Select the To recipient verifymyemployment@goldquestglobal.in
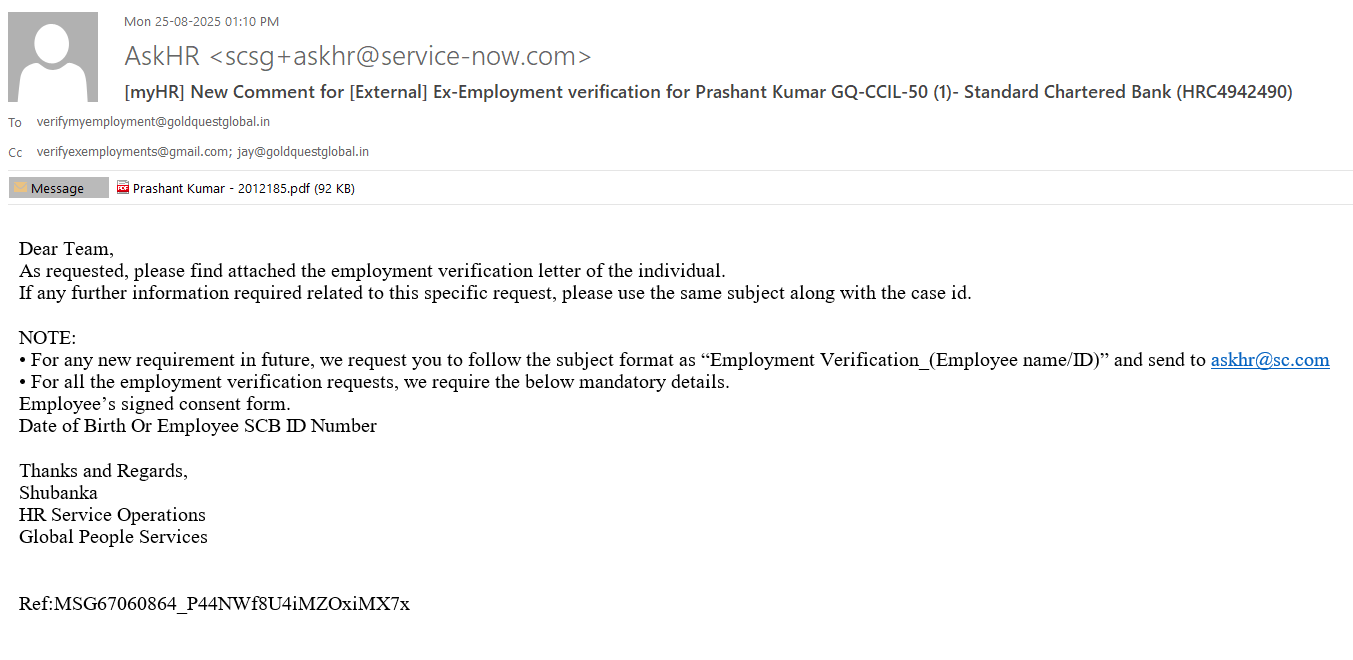 tap(153, 122)
